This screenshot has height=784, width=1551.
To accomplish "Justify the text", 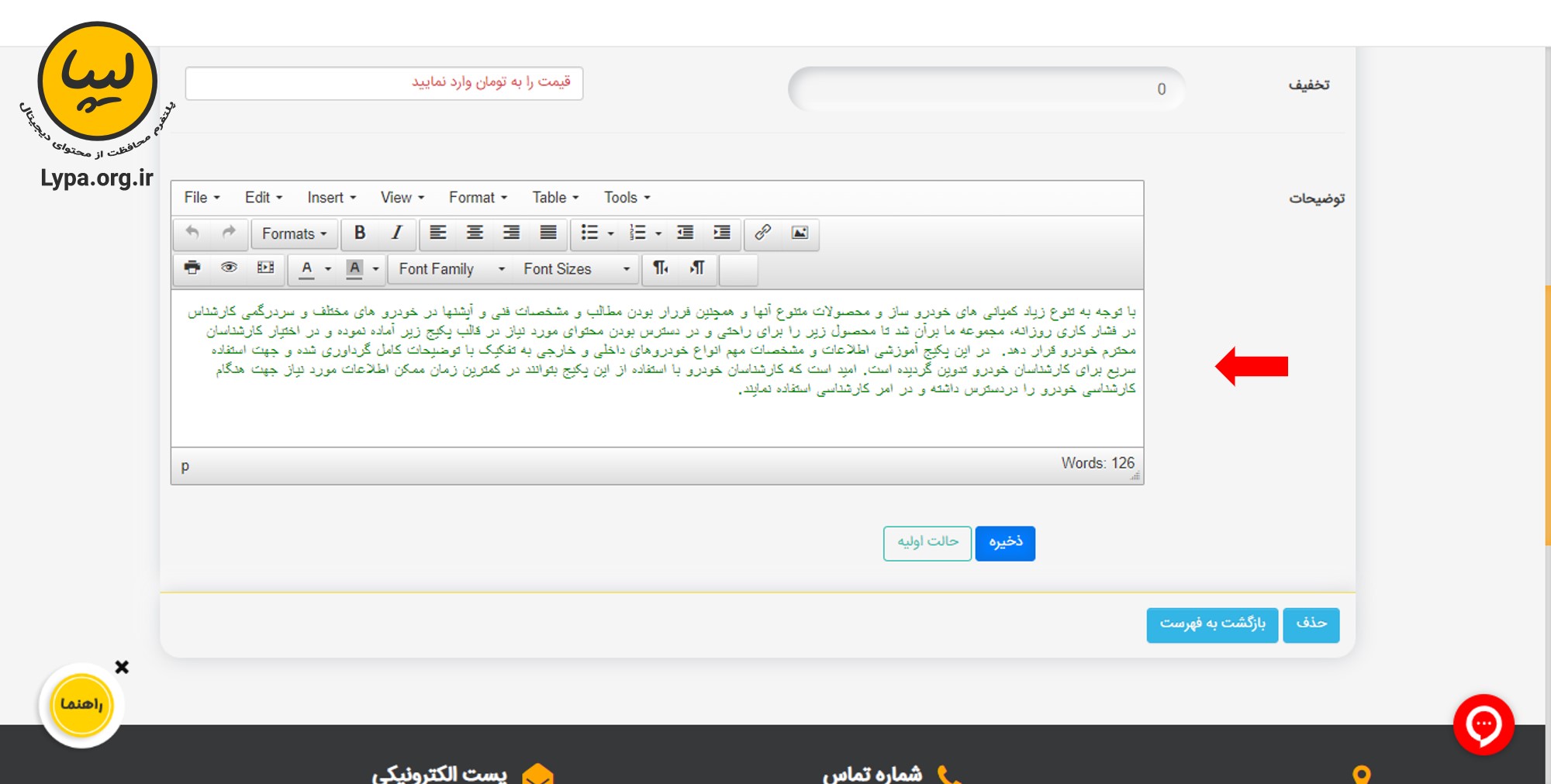I will [548, 233].
